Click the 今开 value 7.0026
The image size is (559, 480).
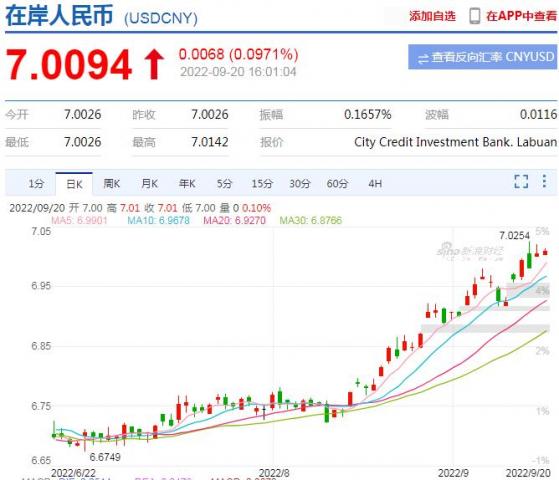[x=82, y=114]
